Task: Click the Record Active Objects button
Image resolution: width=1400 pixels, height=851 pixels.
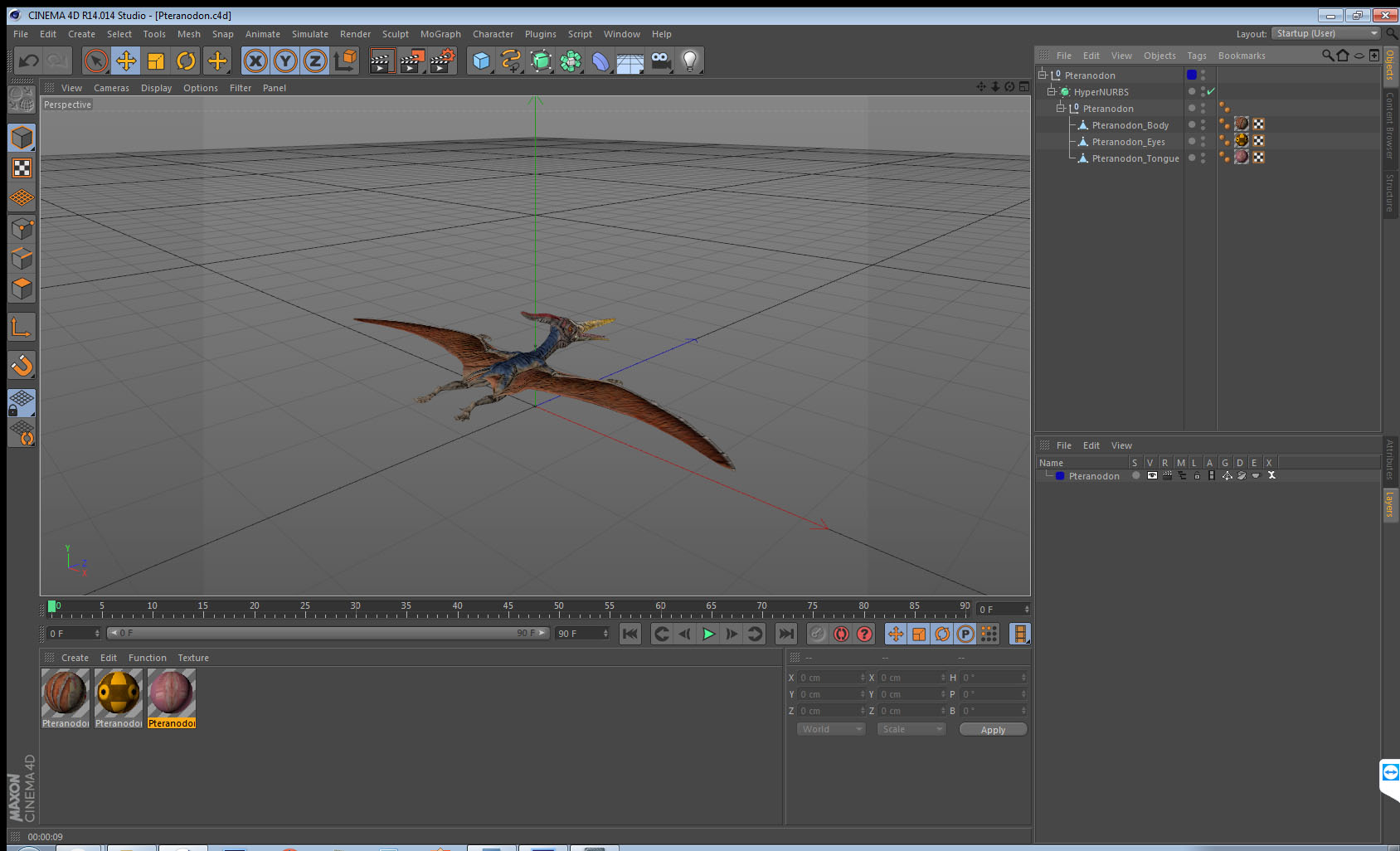Action: coord(818,634)
